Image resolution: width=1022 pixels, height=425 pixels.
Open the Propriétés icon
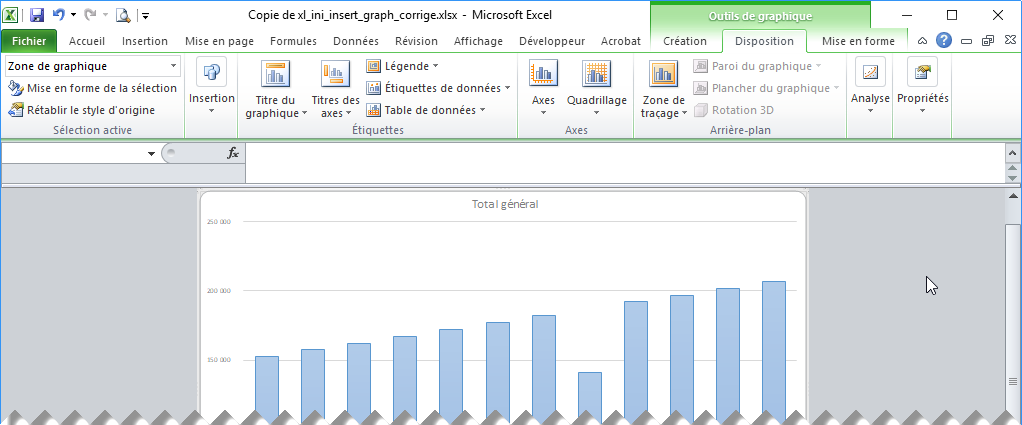pyautogui.click(x=922, y=74)
